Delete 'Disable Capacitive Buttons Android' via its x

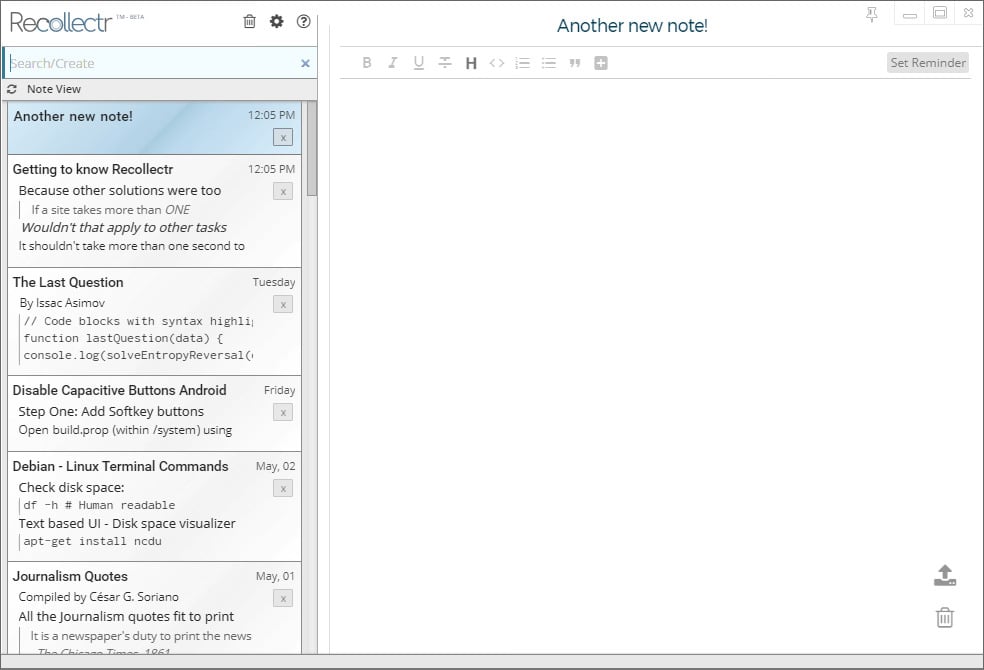tap(283, 412)
